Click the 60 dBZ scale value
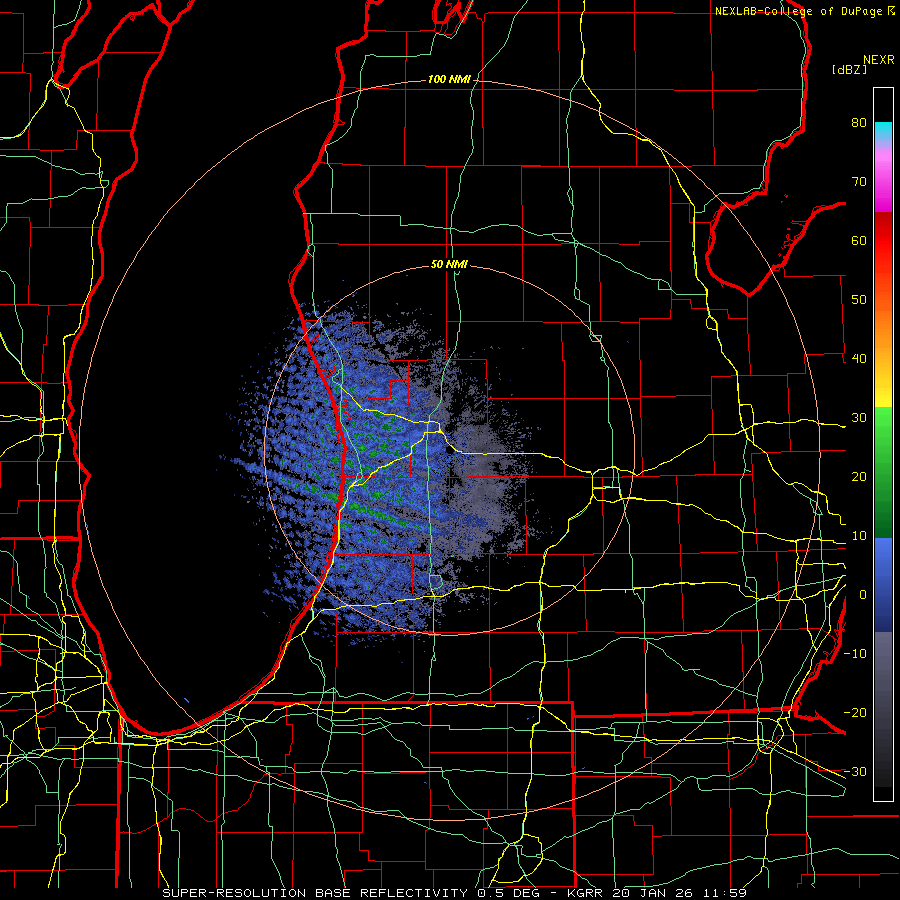The width and height of the screenshot is (900, 900). [859, 240]
